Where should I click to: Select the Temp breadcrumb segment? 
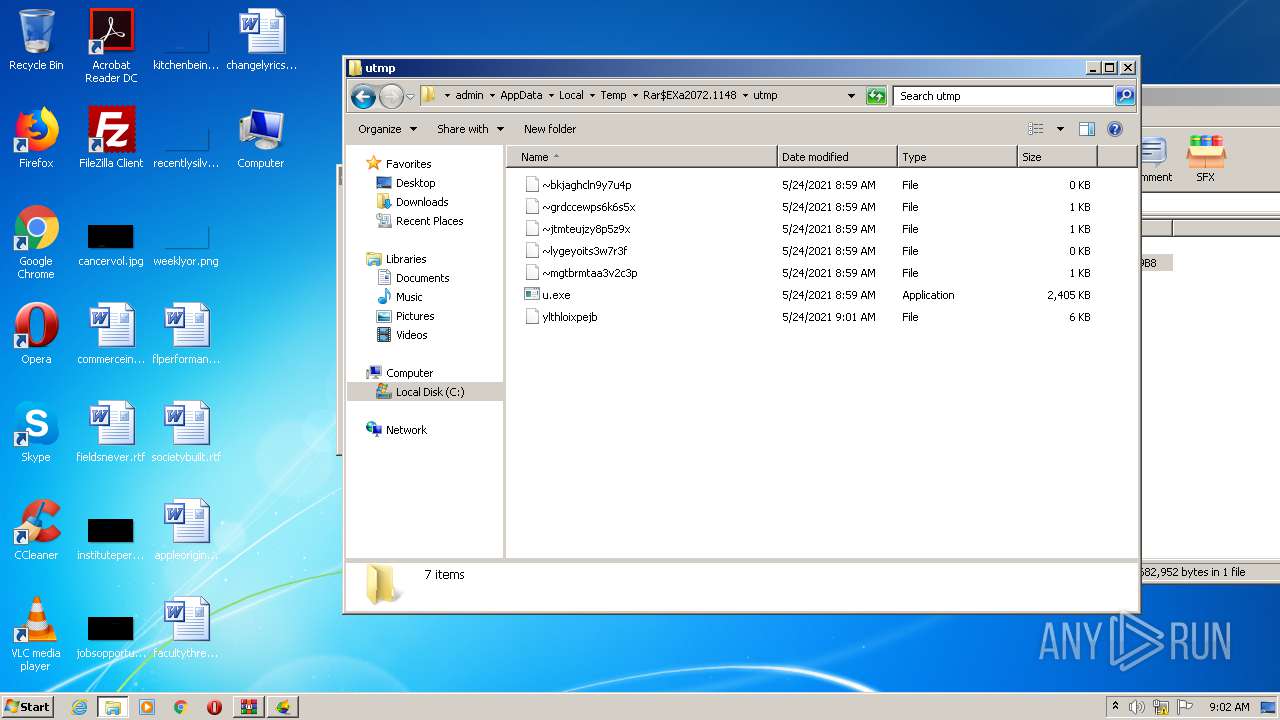click(x=613, y=96)
